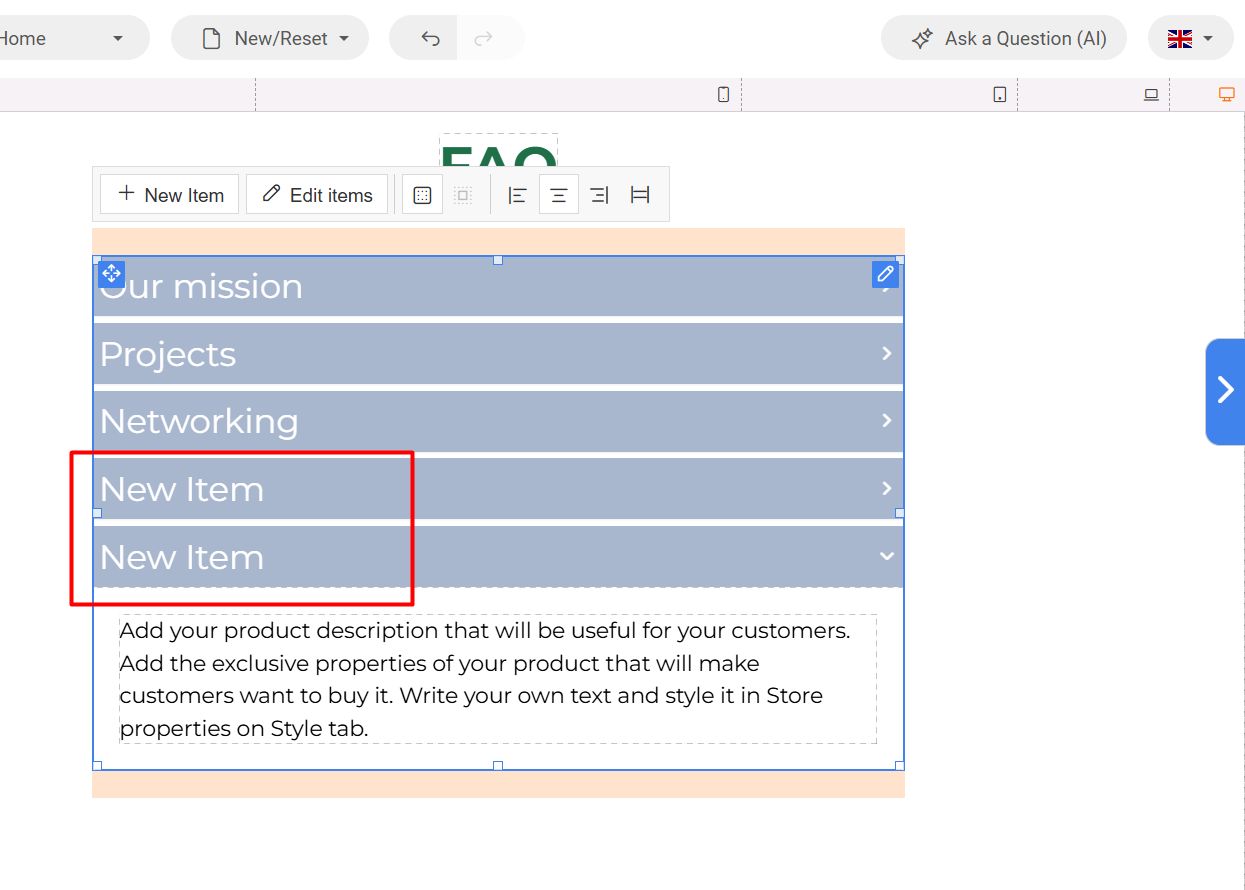
Task: Open the New/Reset dropdown
Action: pos(270,39)
